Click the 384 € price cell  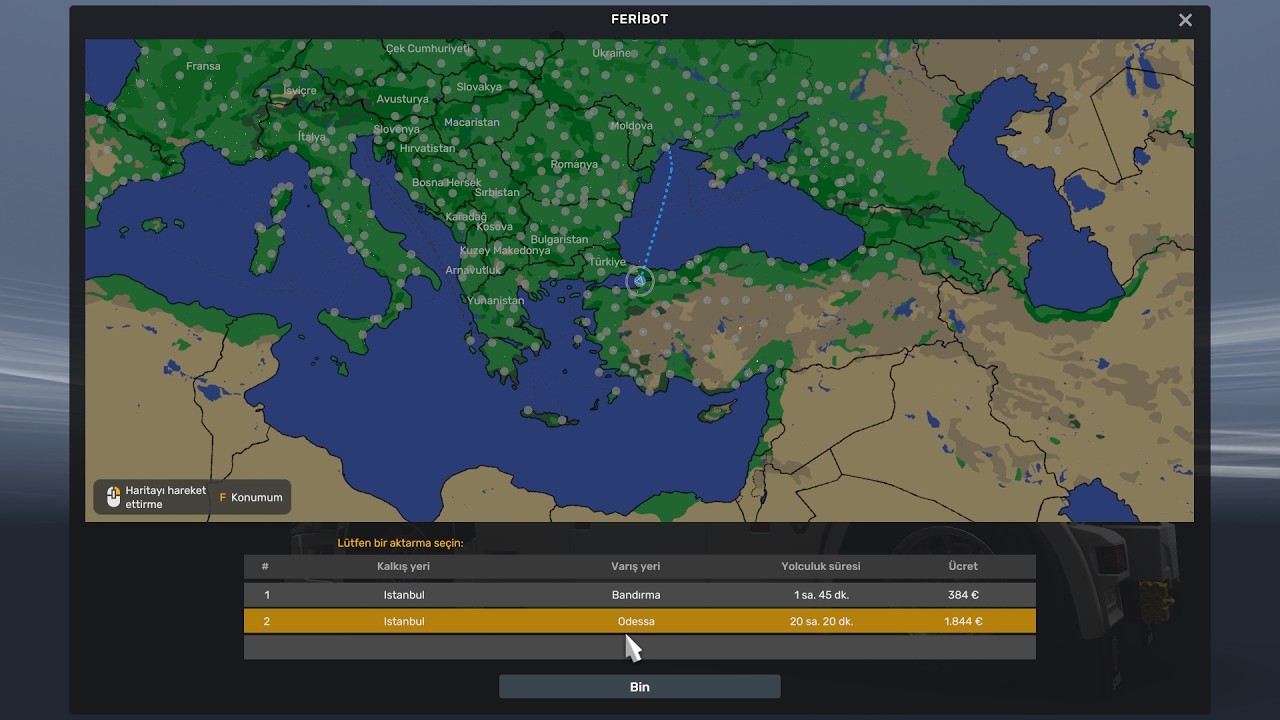963,595
